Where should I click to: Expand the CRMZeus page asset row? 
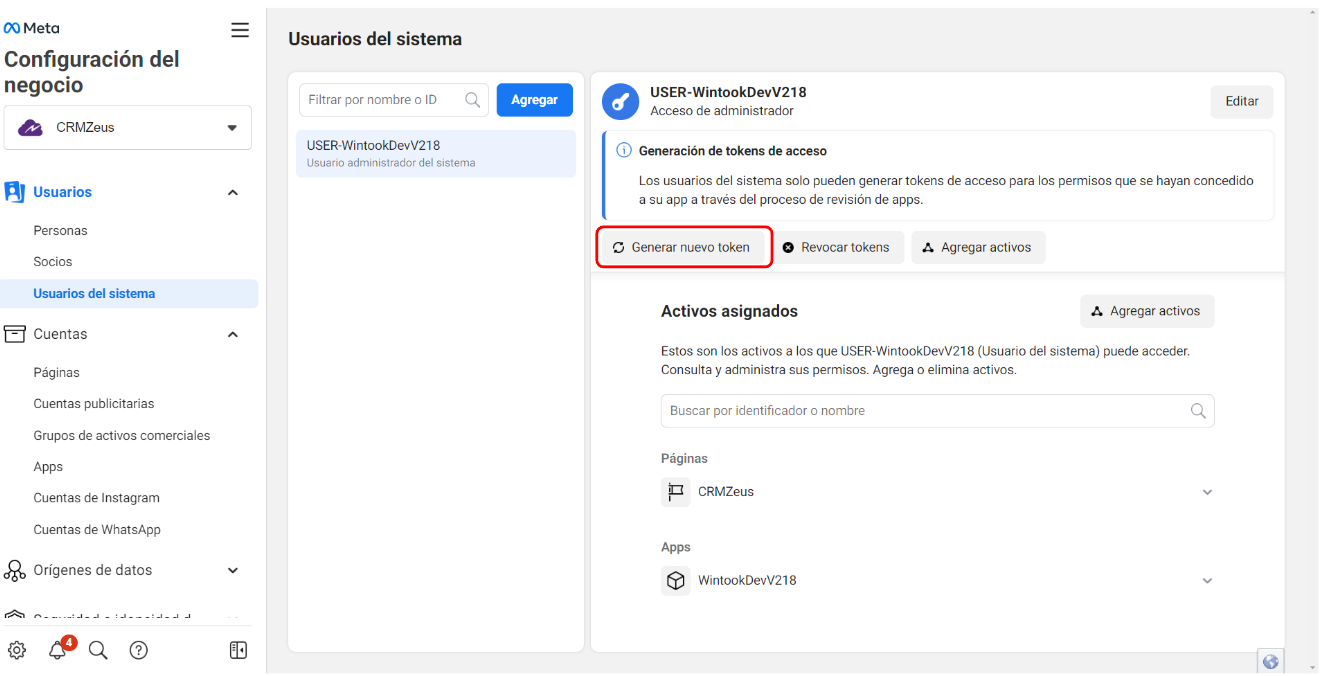point(1207,492)
